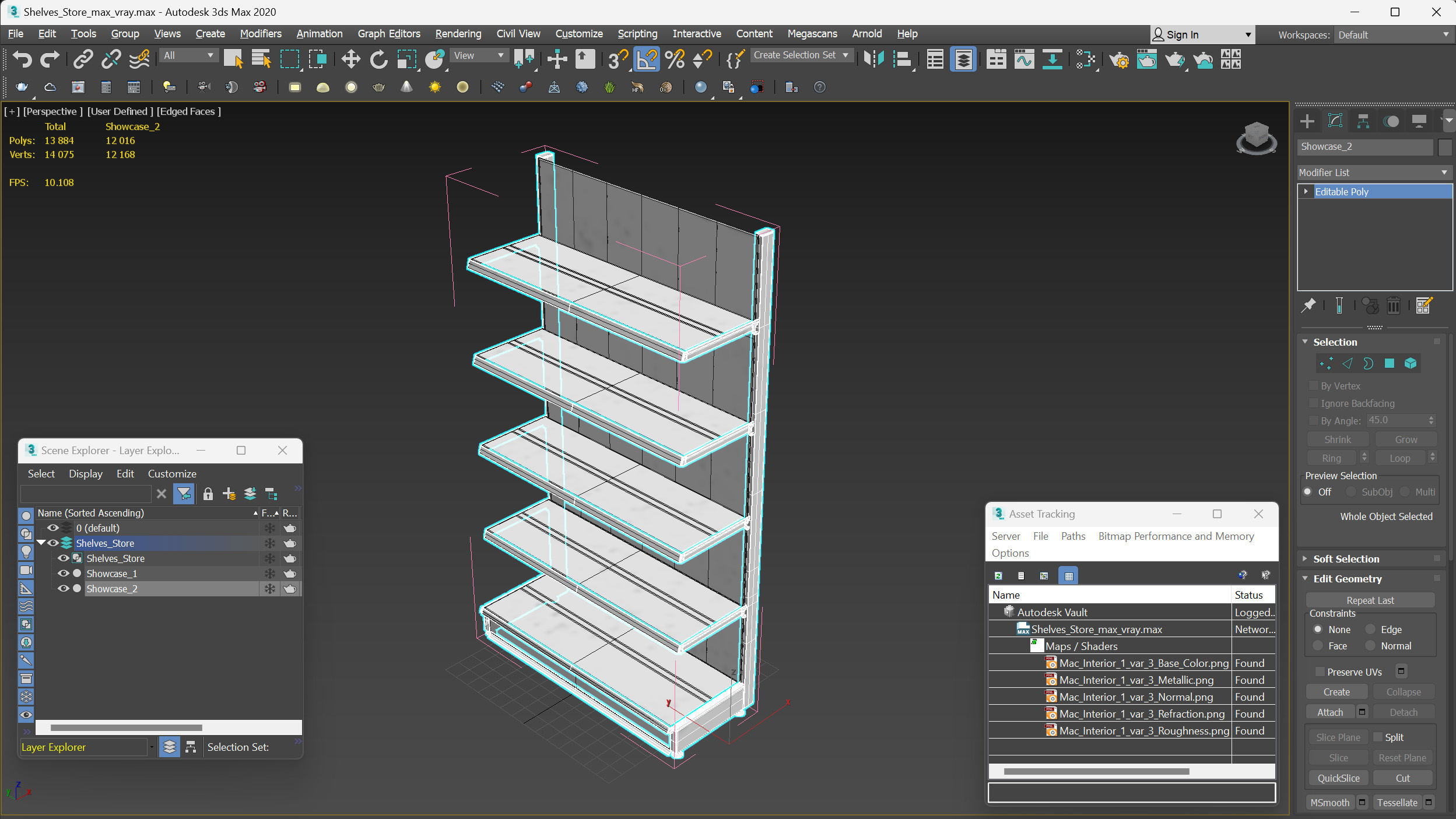Enable the Preserve UVs checkbox
This screenshot has width=1456, height=819.
tap(1320, 672)
